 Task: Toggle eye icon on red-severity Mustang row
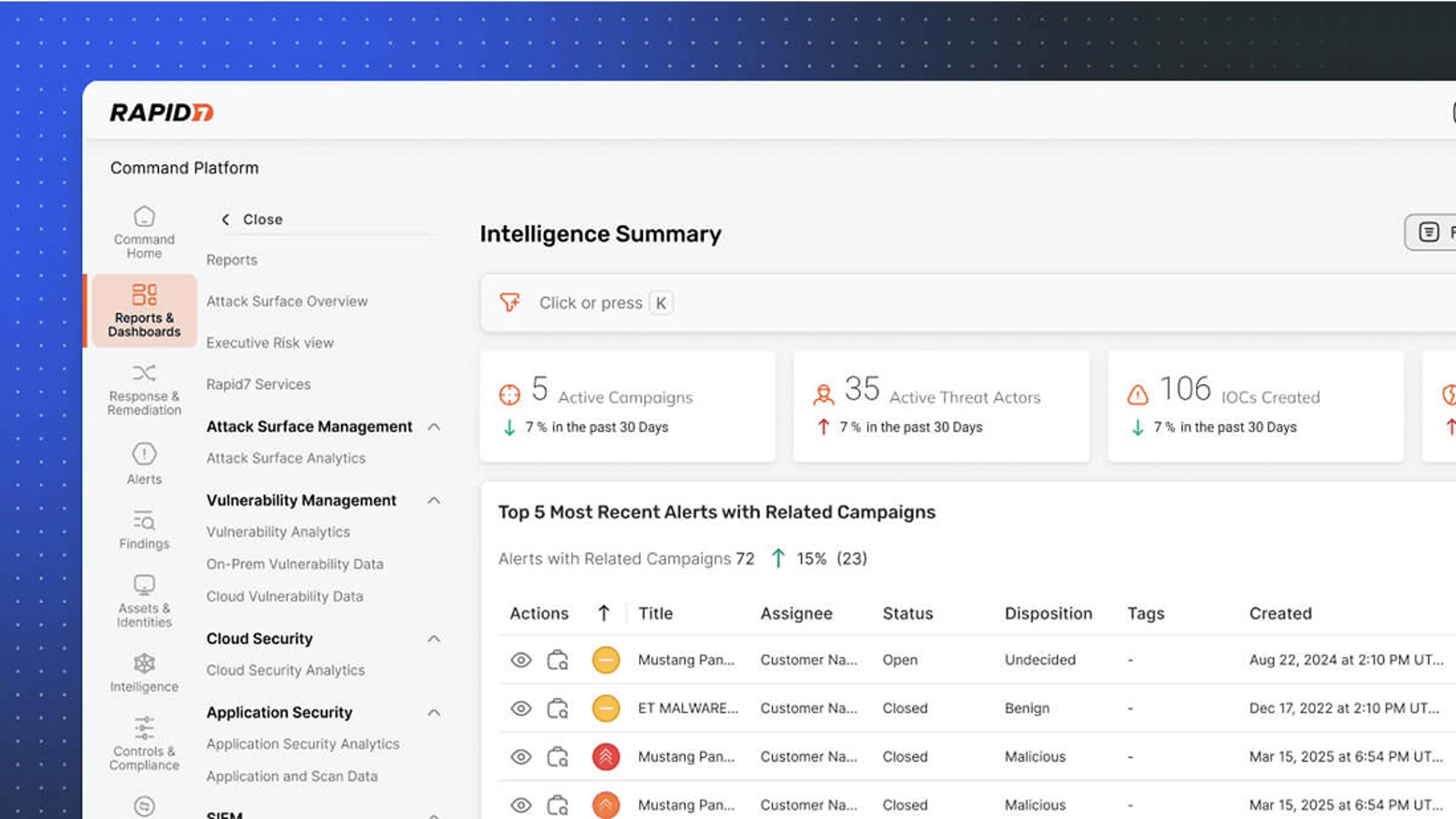[x=521, y=756]
